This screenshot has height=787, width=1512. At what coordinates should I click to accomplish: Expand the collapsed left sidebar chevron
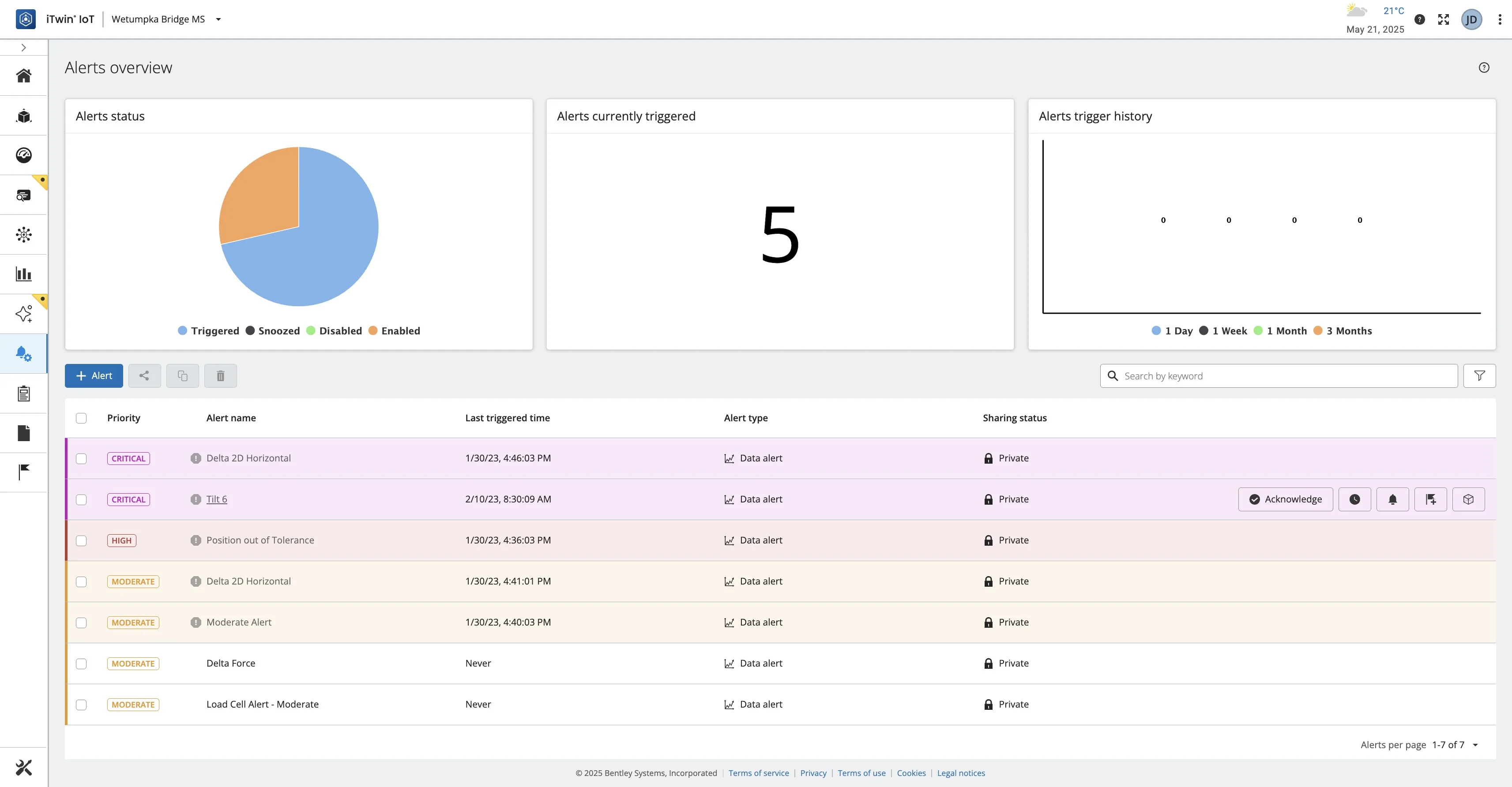click(x=23, y=48)
